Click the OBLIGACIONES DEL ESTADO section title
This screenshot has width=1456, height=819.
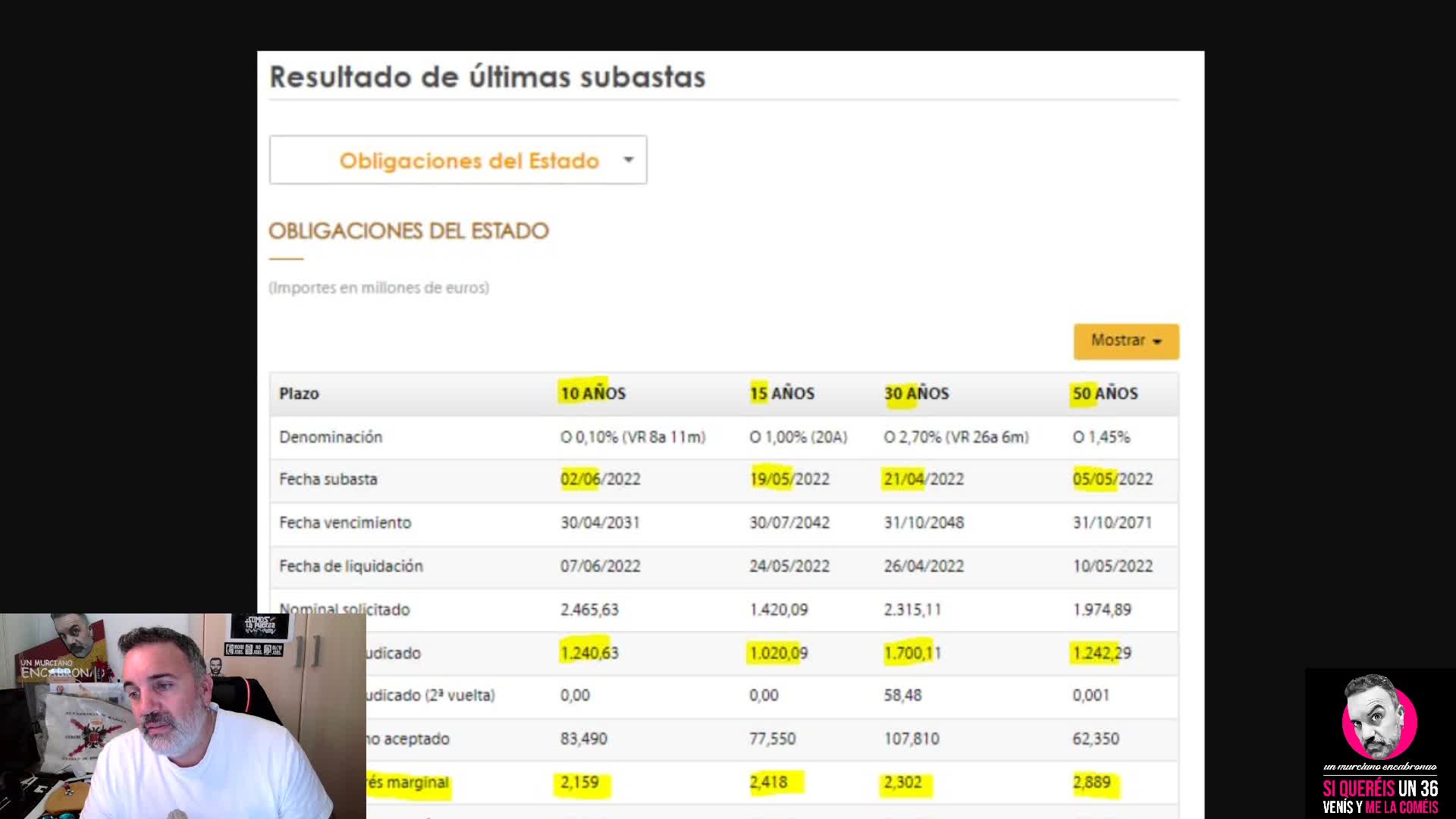(x=409, y=231)
